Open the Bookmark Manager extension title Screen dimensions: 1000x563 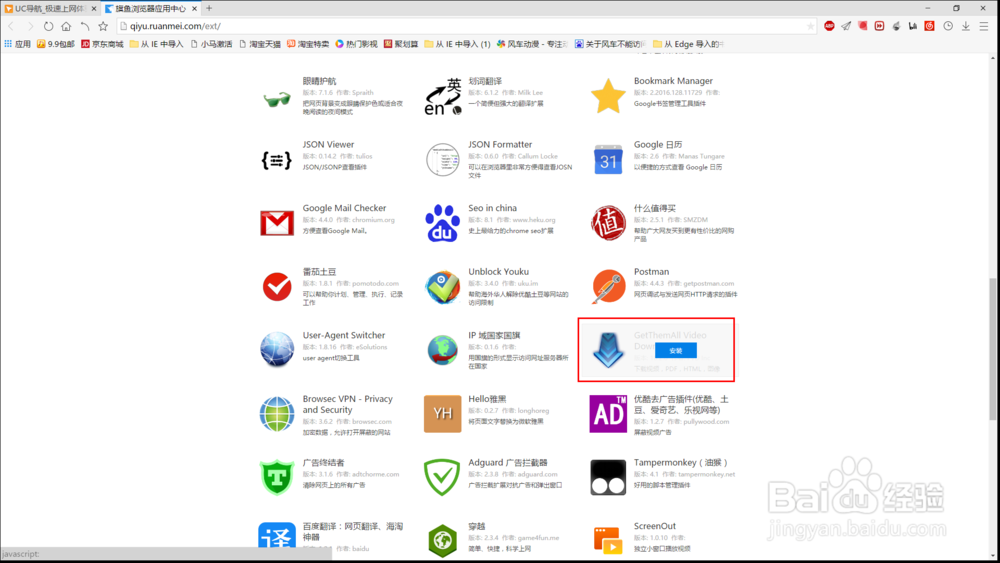(673, 81)
